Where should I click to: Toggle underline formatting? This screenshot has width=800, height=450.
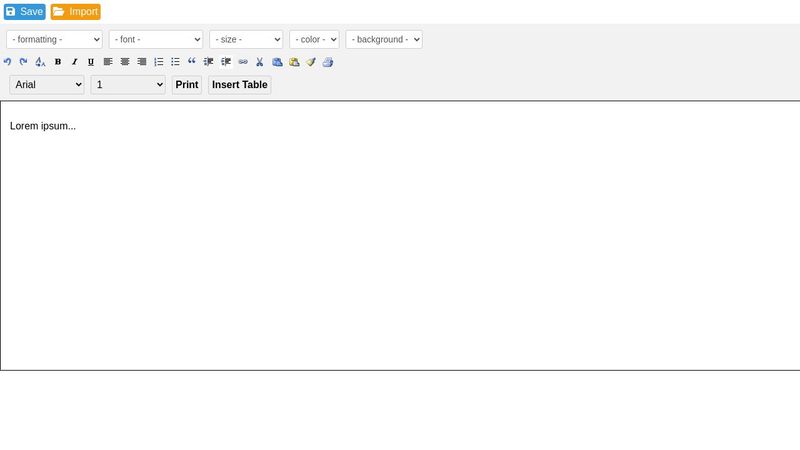(91, 62)
